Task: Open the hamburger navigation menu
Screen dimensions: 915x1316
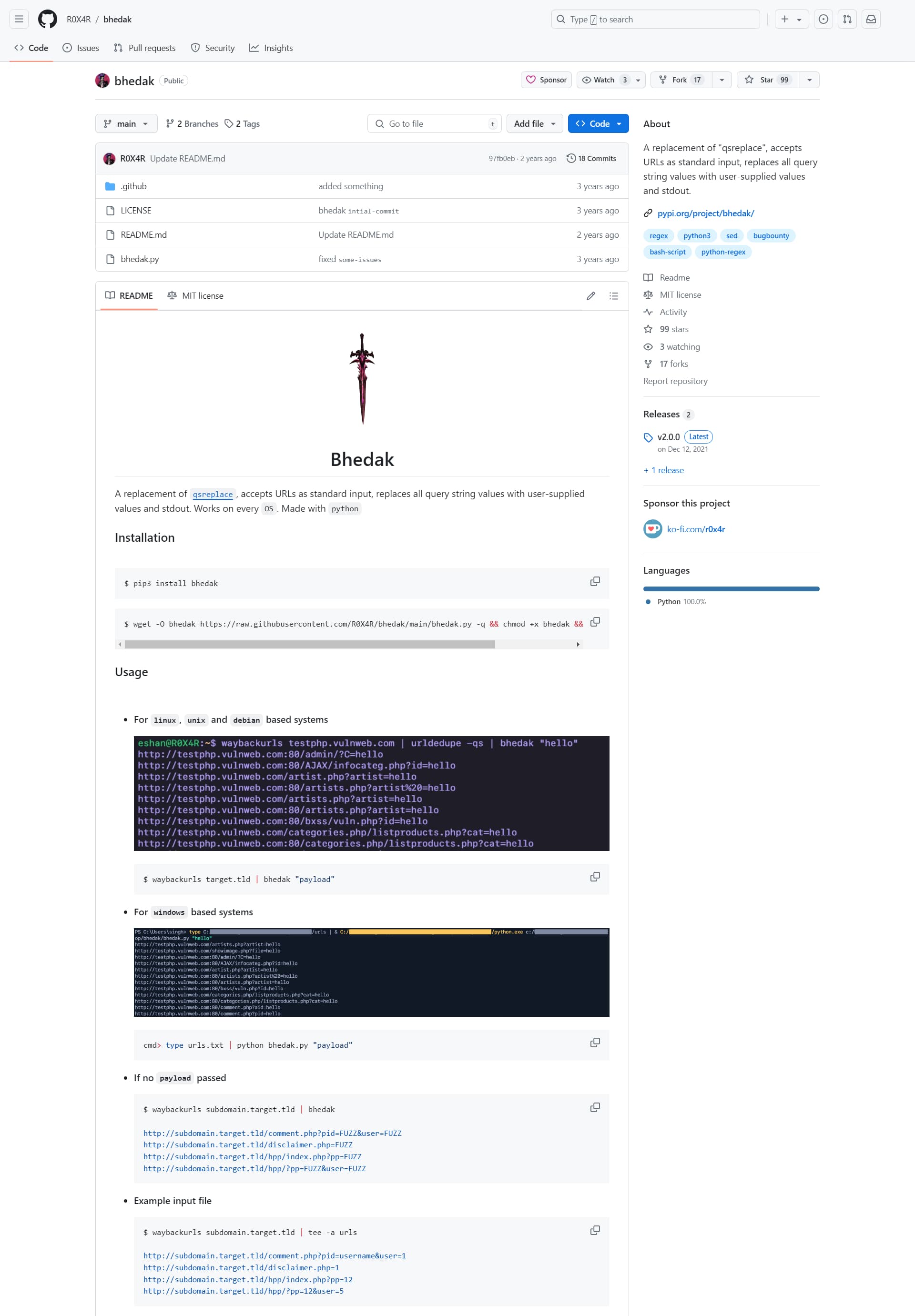Action: click(x=19, y=19)
